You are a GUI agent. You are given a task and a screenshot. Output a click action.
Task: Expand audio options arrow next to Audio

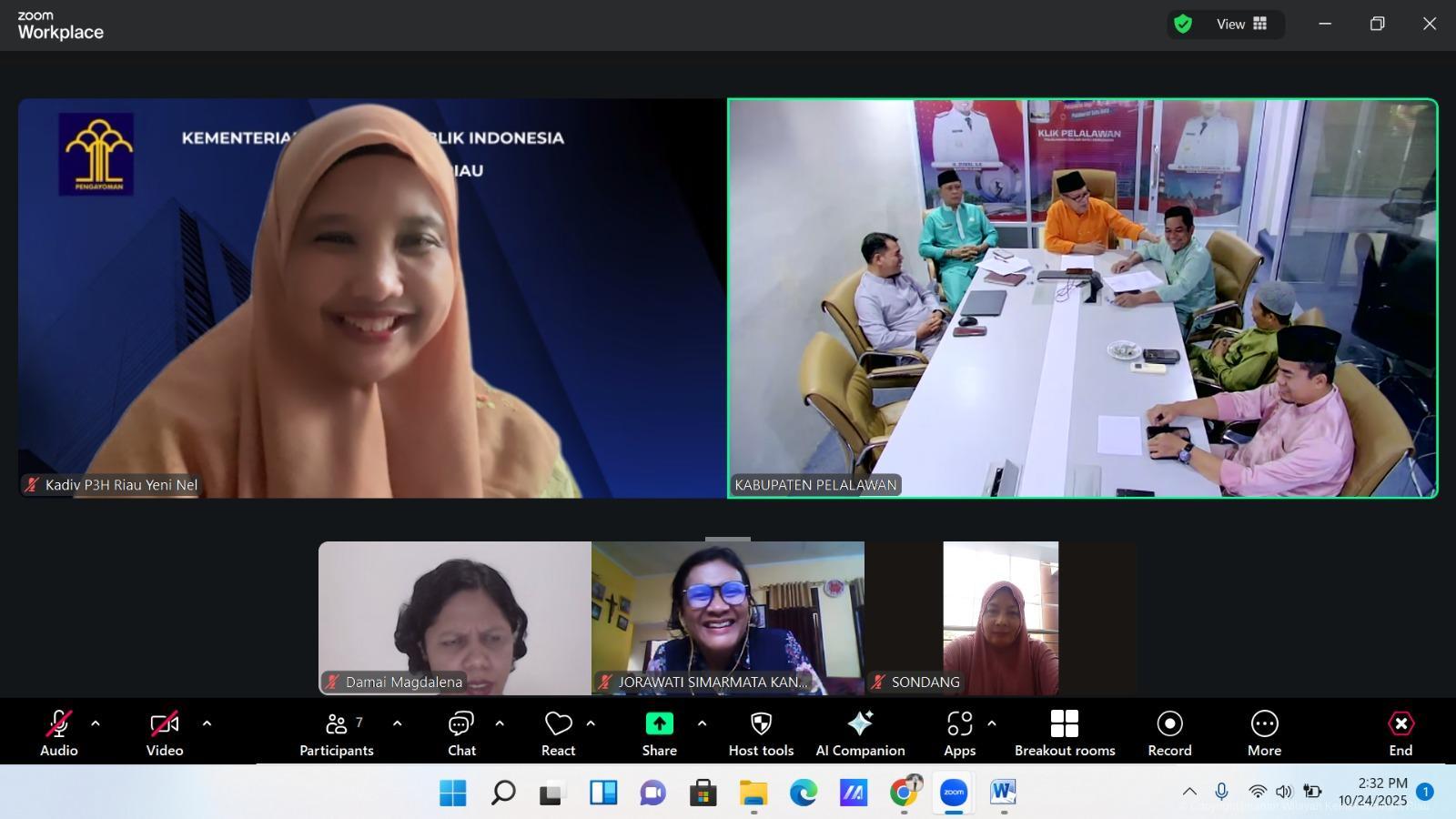96,724
